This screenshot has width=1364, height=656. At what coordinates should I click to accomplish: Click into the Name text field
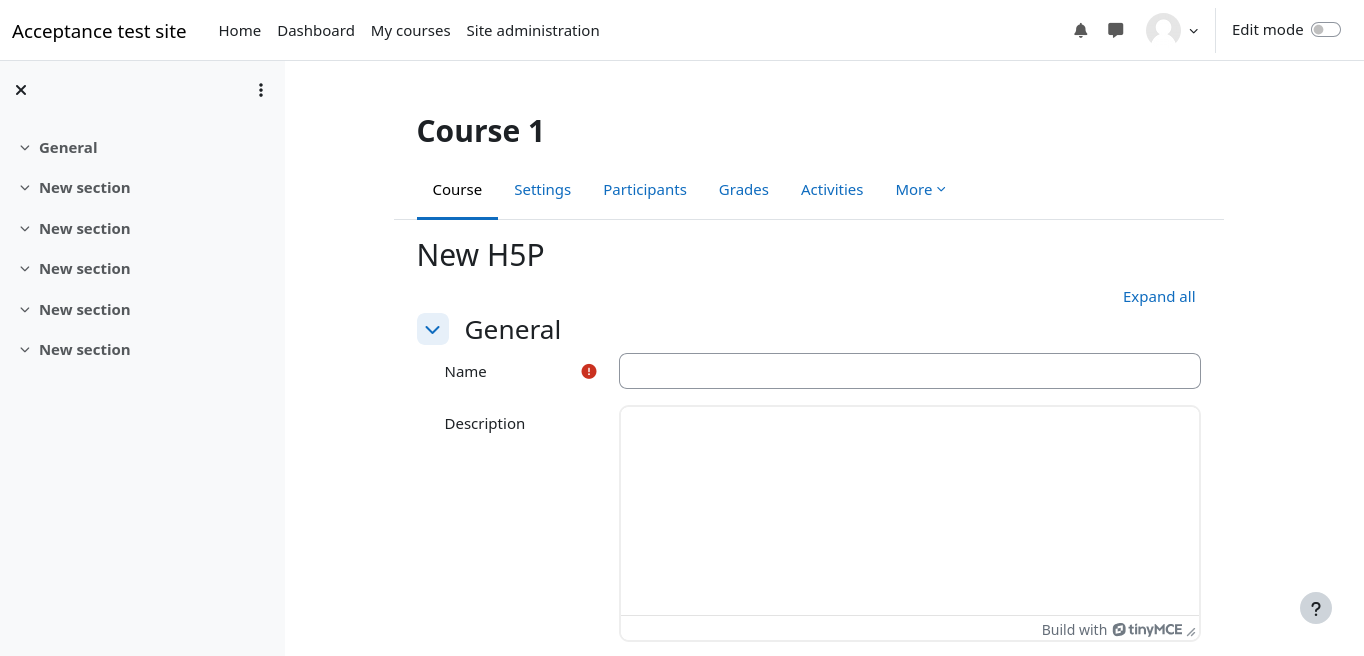coord(909,371)
